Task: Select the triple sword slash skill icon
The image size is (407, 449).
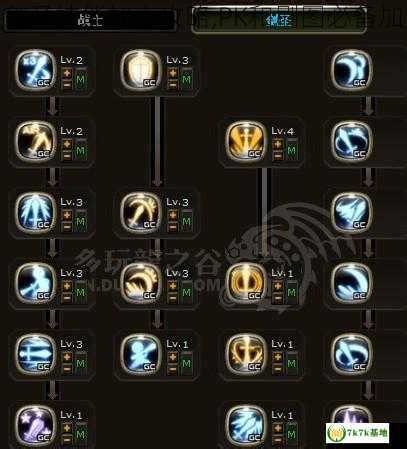Action: coord(35,71)
